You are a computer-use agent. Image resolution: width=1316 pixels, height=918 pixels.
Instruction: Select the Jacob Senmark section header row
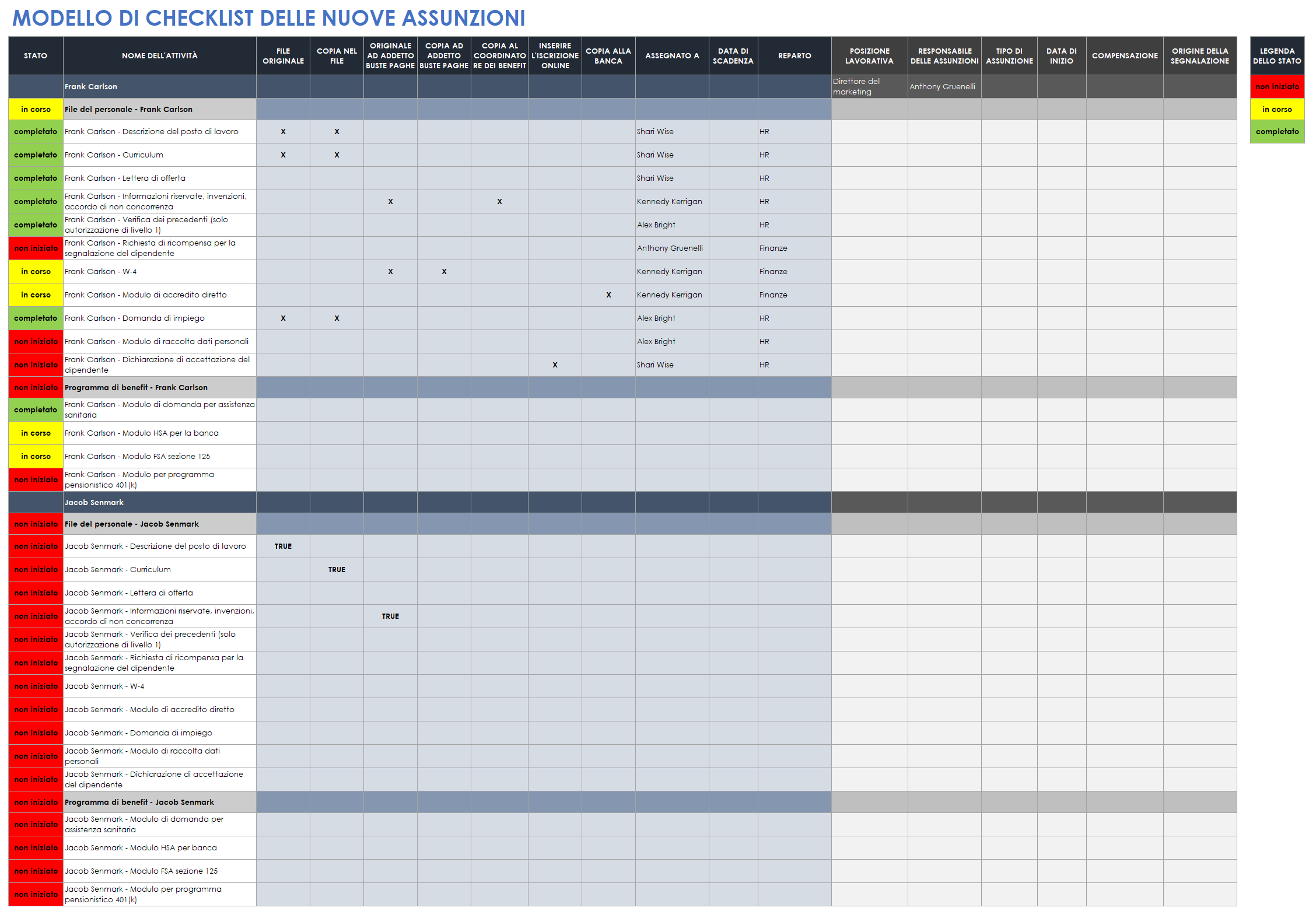[622, 502]
